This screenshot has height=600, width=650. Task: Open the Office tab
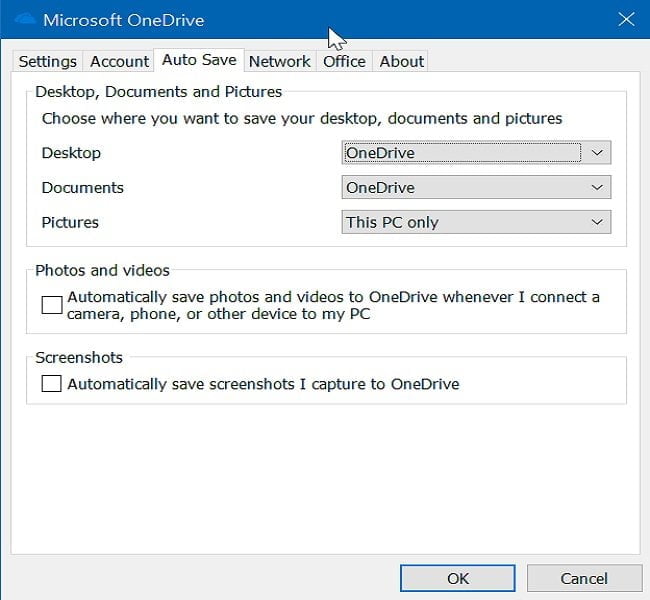click(344, 61)
